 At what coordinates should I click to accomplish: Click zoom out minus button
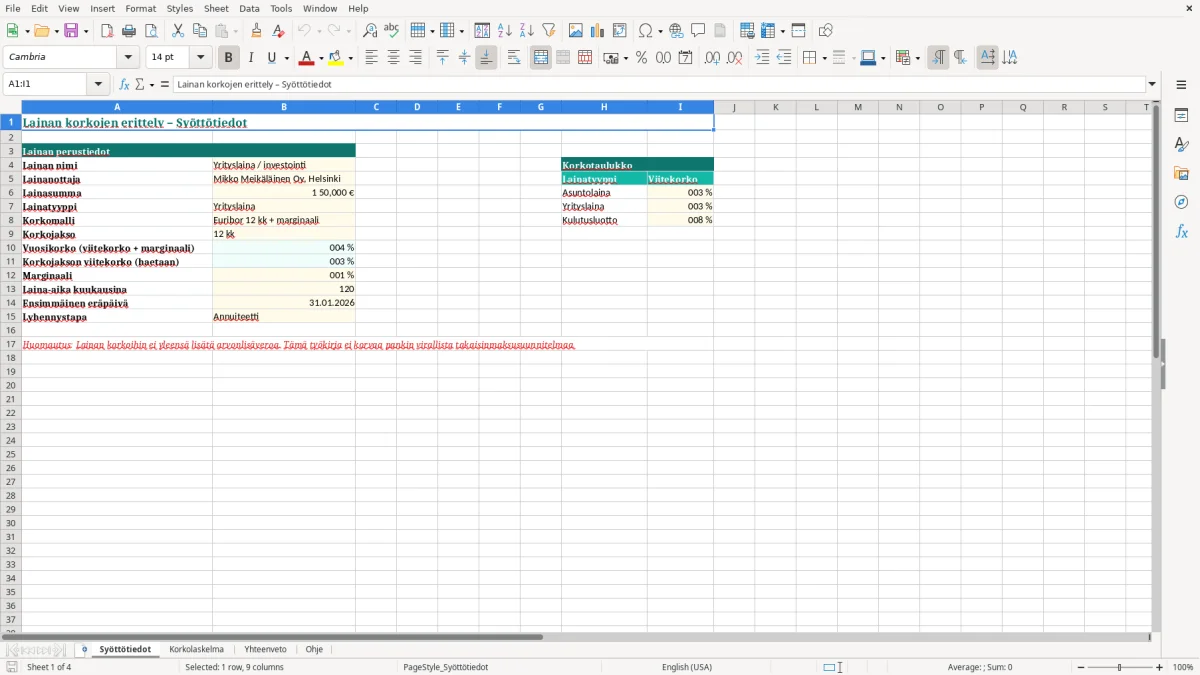point(1079,667)
